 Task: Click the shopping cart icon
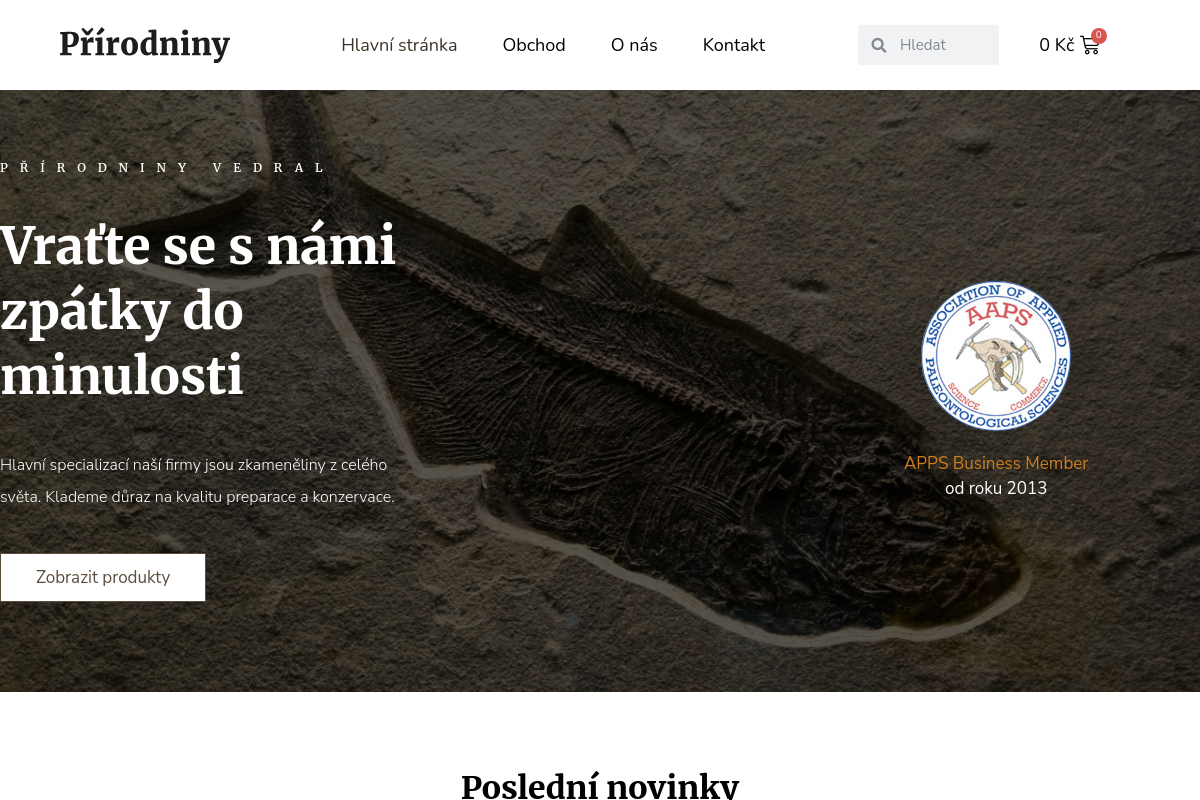(1089, 45)
